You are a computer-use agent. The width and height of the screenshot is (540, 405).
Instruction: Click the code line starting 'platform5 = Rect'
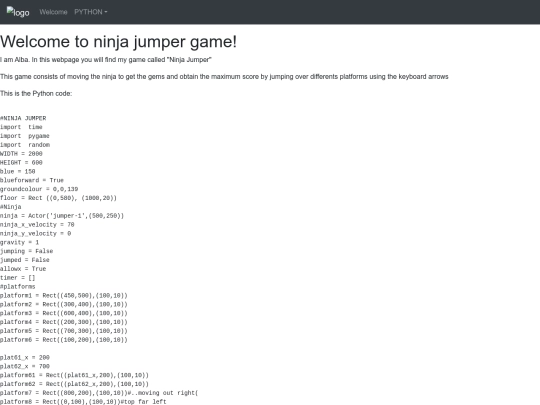coord(64,331)
